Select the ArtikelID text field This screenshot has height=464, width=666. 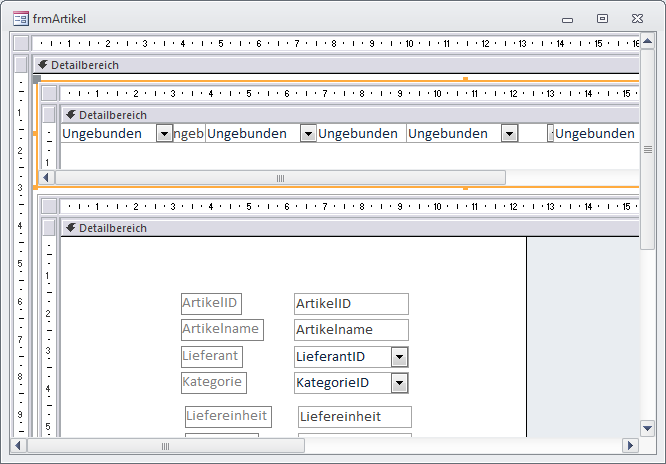click(x=351, y=304)
